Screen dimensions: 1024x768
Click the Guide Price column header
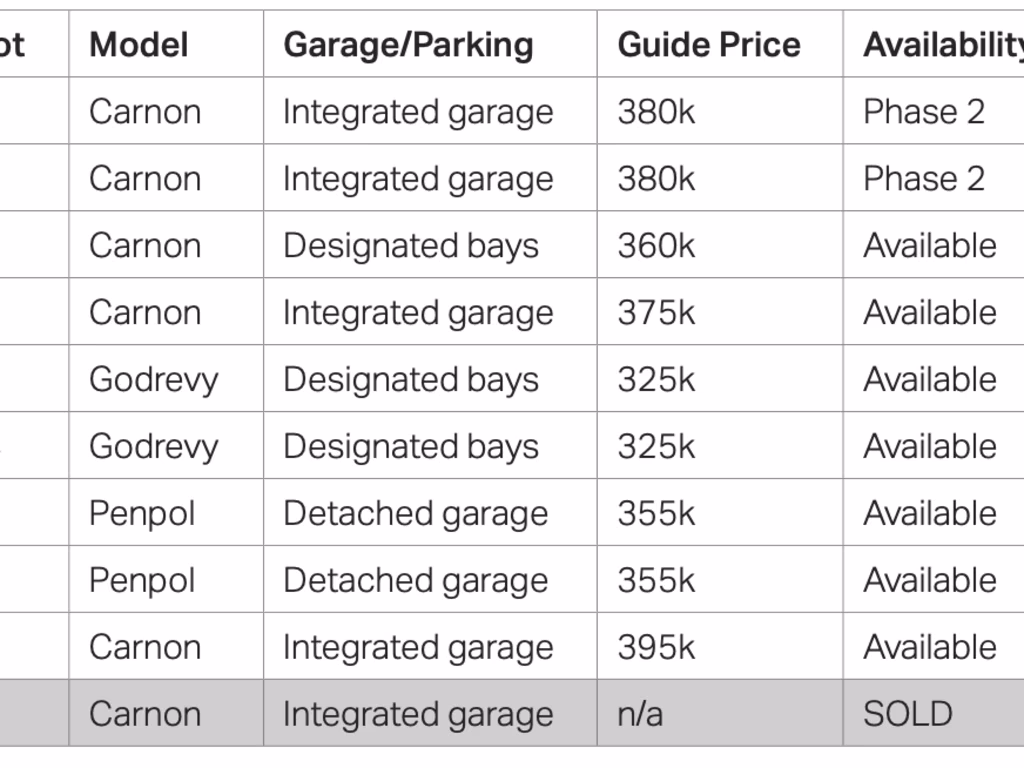tap(709, 44)
